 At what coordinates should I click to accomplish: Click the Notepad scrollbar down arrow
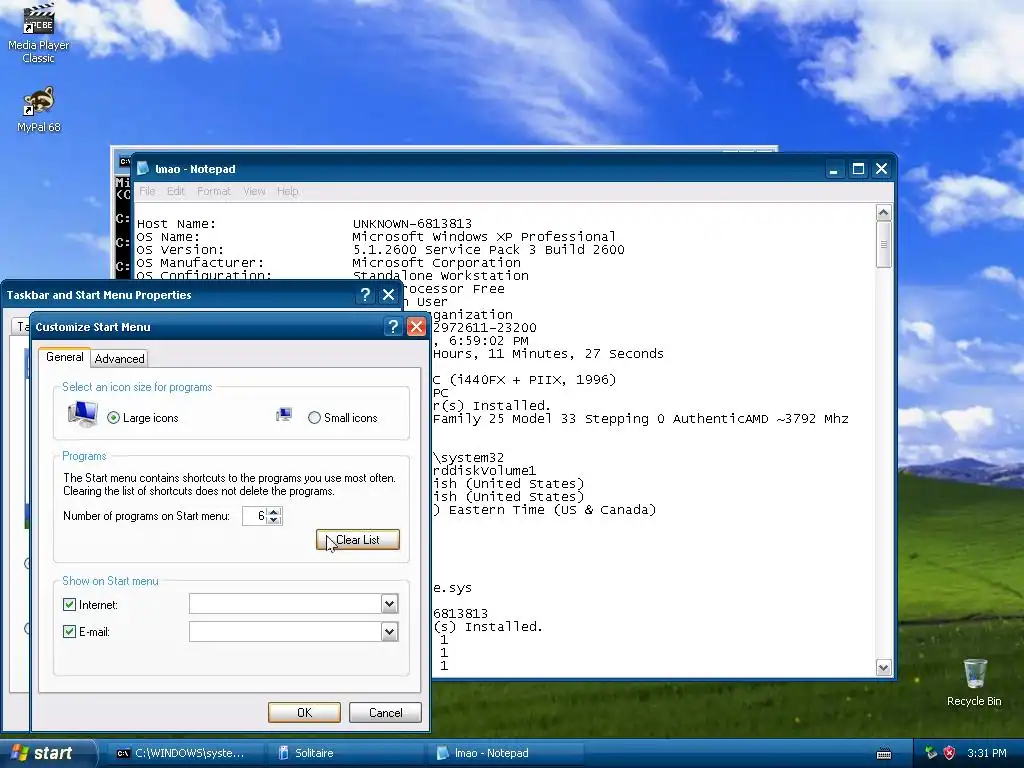point(884,667)
